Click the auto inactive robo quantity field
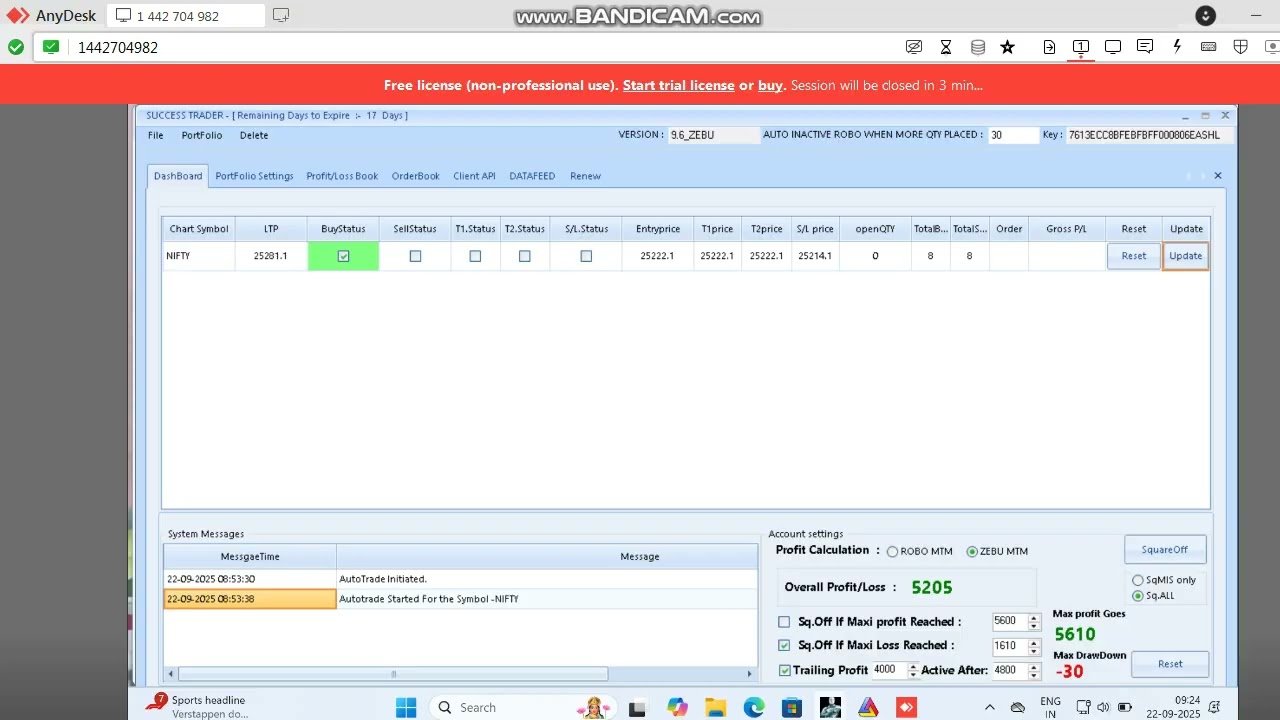This screenshot has width=1280, height=720. click(1013, 135)
